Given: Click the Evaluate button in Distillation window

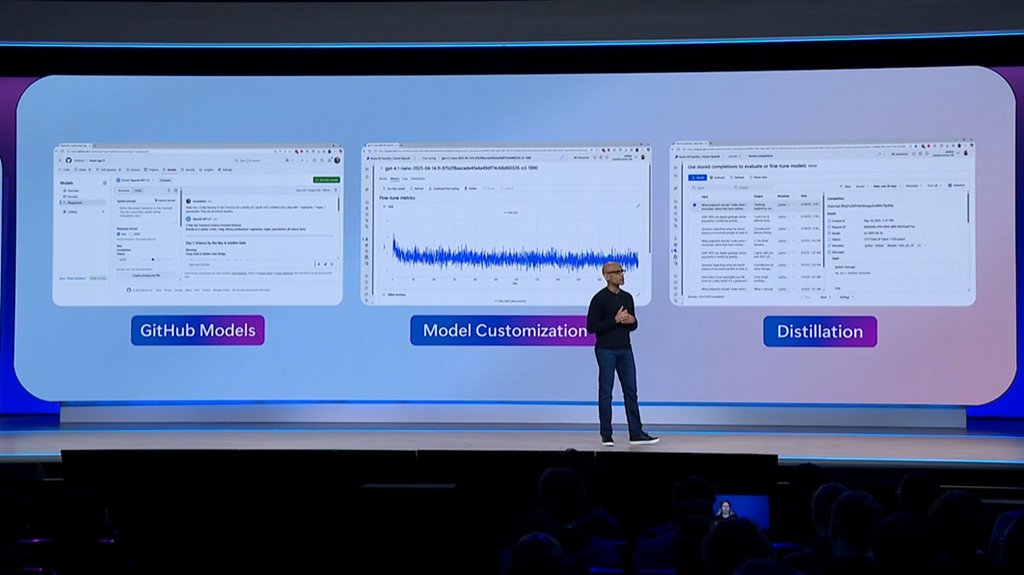Looking at the screenshot, I should click(717, 178).
